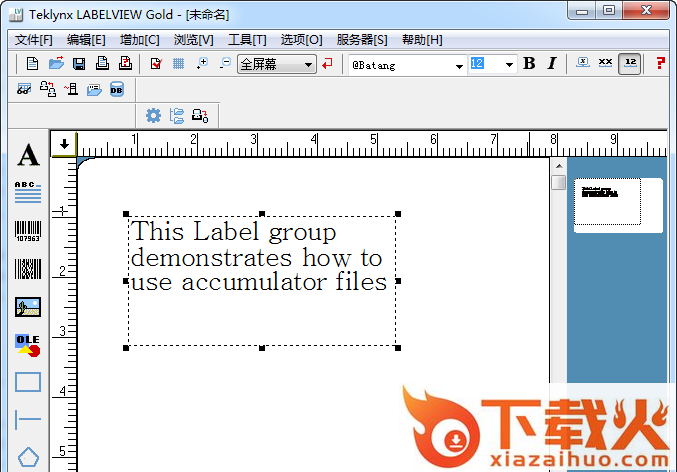Click the XX text style icon

605,63
